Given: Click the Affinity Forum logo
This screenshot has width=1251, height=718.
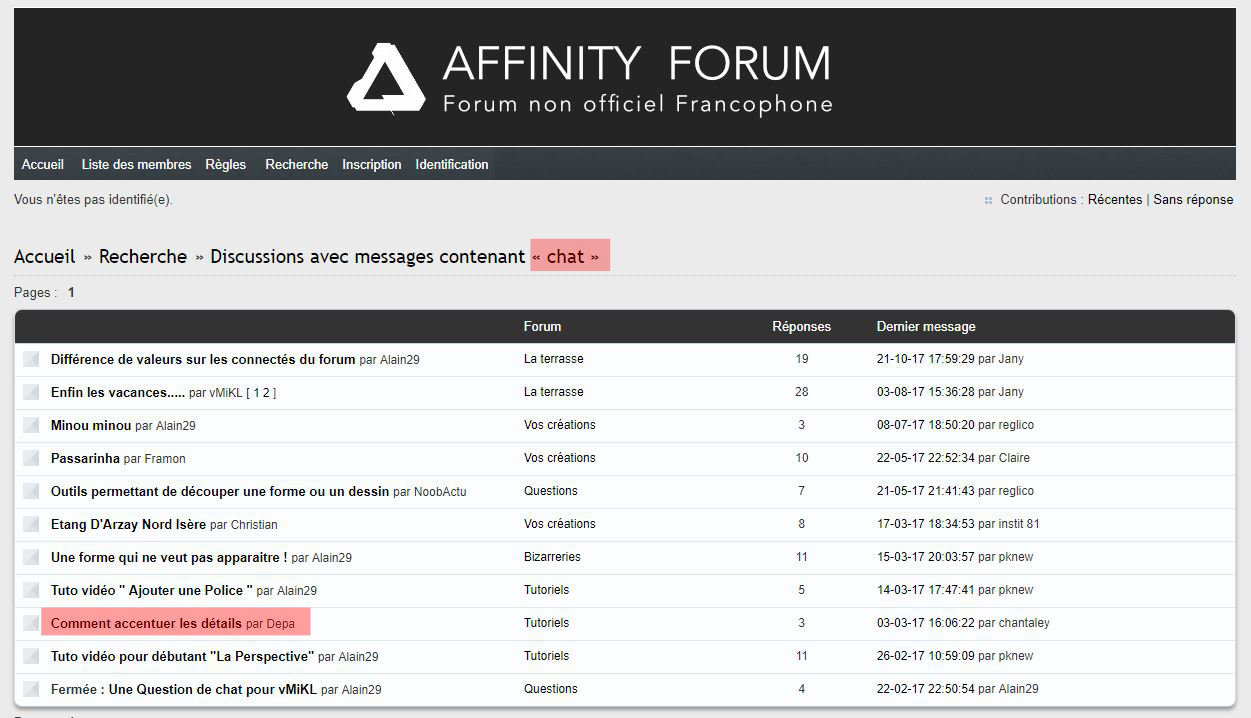Looking at the screenshot, I should tap(590, 78).
